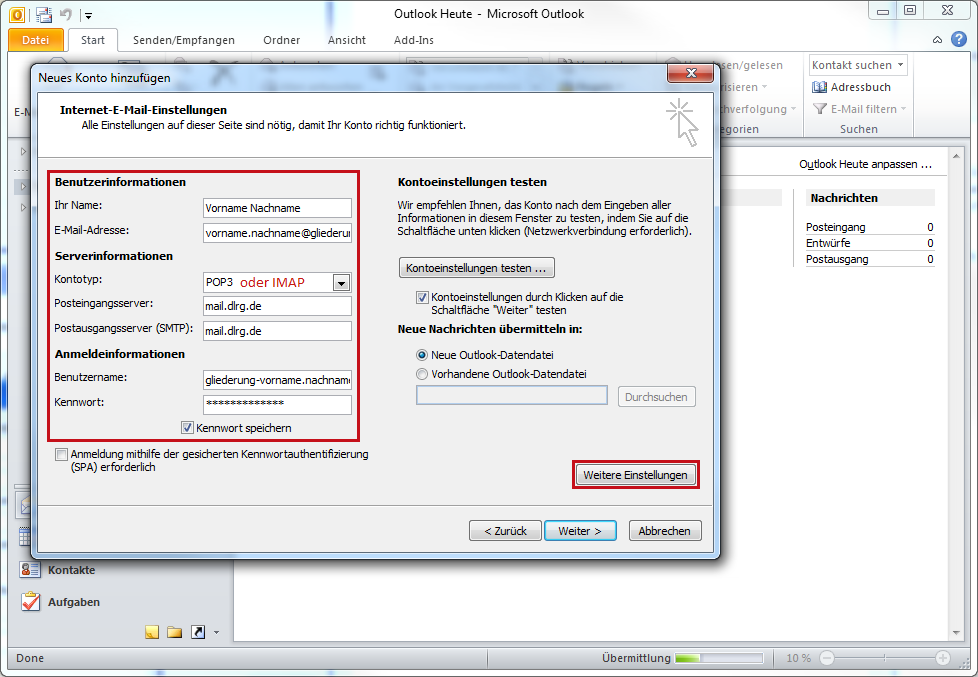978x677 pixels.
Task: Click the Postausgangsserver (SMTP) input field
Action: [x=277, y=331]
